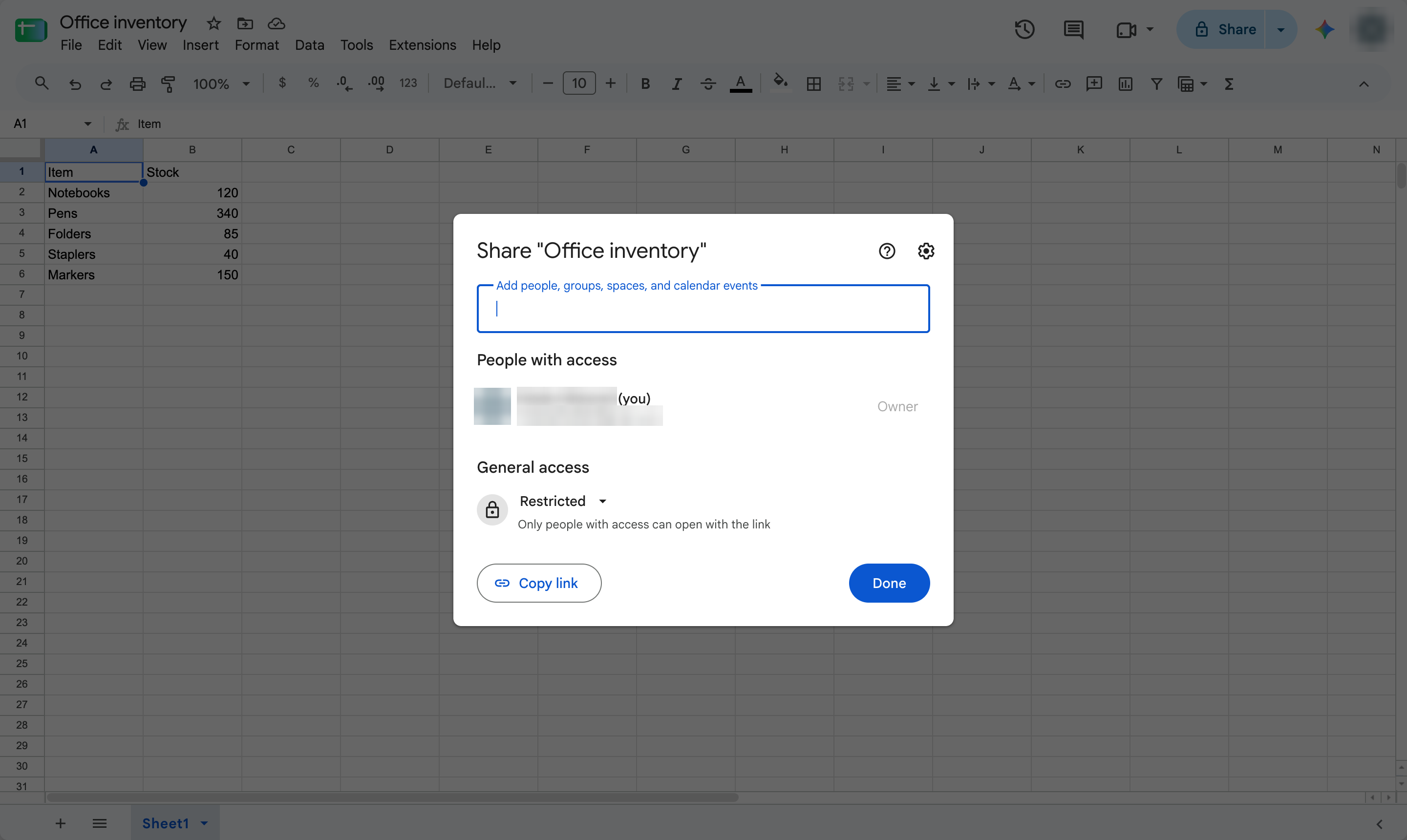Open the Extensions menu
The image size is (1407, 840).
tap(423, 45)
